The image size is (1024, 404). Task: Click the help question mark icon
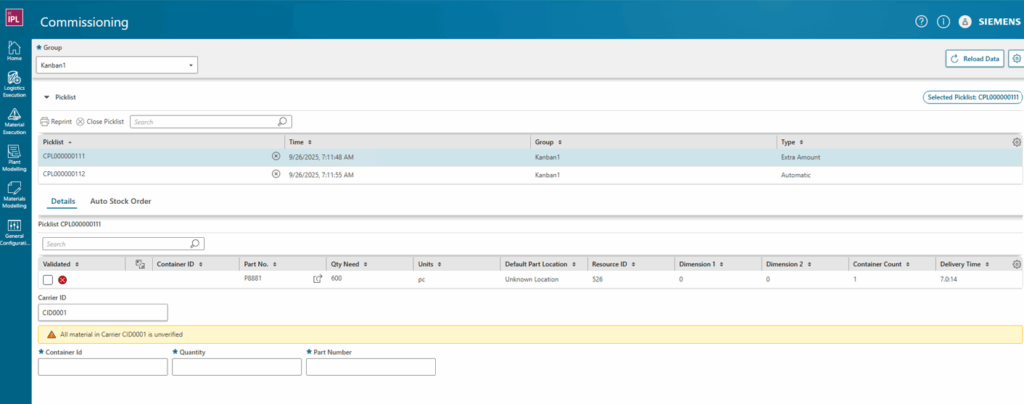pyautogui.click(x=921, y=21)
